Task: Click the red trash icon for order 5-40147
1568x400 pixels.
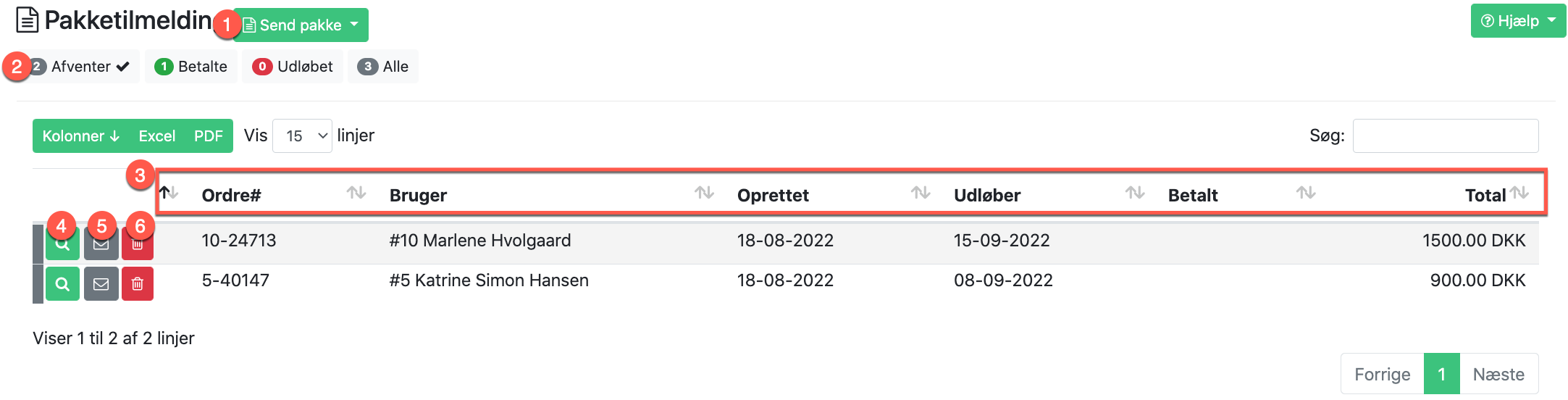Action: pos(138,284)
